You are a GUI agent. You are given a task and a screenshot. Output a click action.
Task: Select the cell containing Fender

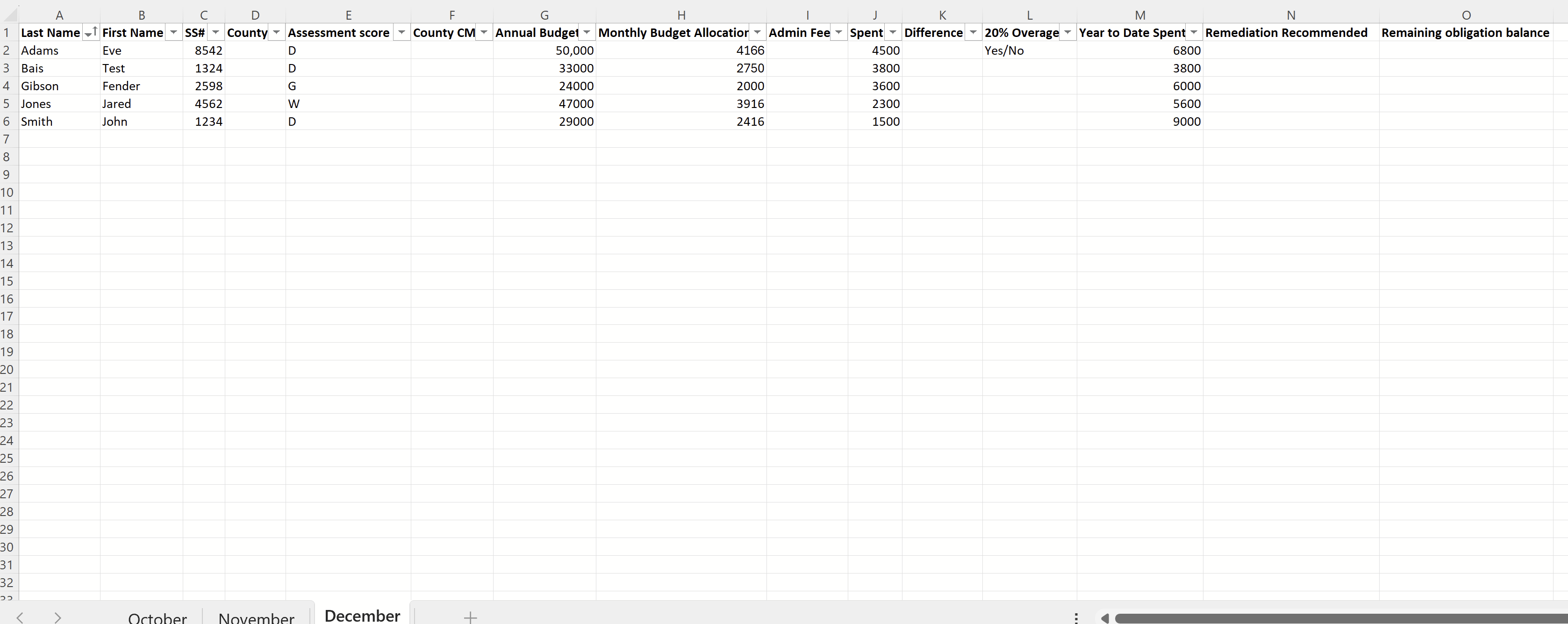141,86
